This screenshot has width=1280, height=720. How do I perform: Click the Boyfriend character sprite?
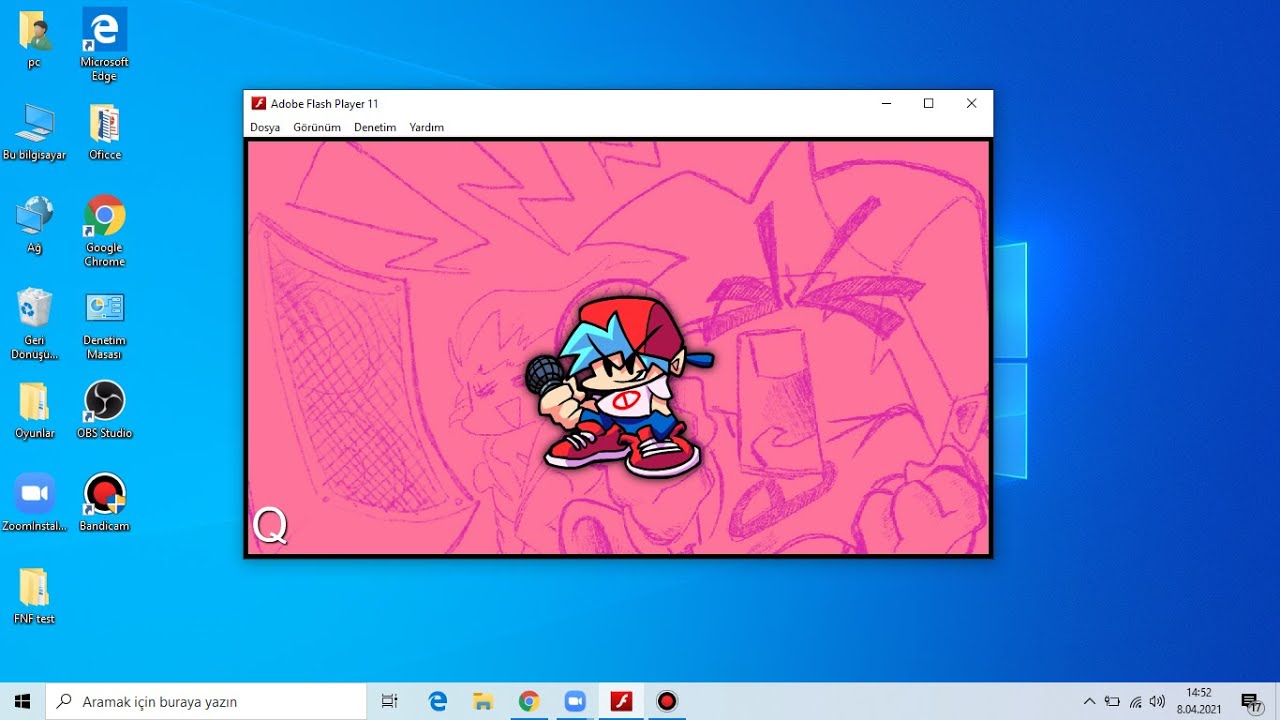[618, 387]
